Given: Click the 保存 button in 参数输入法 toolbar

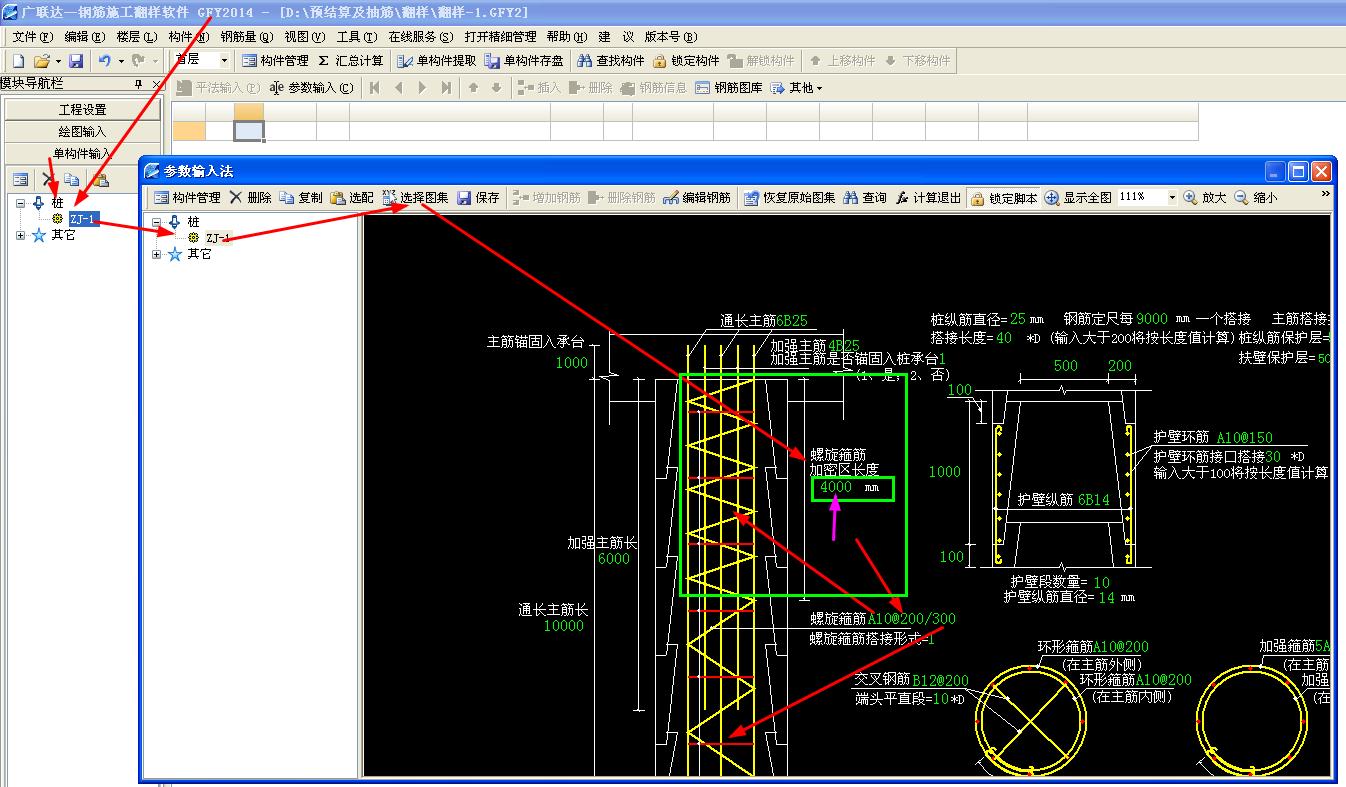Looking at the screenshot, I should [478, 198].
